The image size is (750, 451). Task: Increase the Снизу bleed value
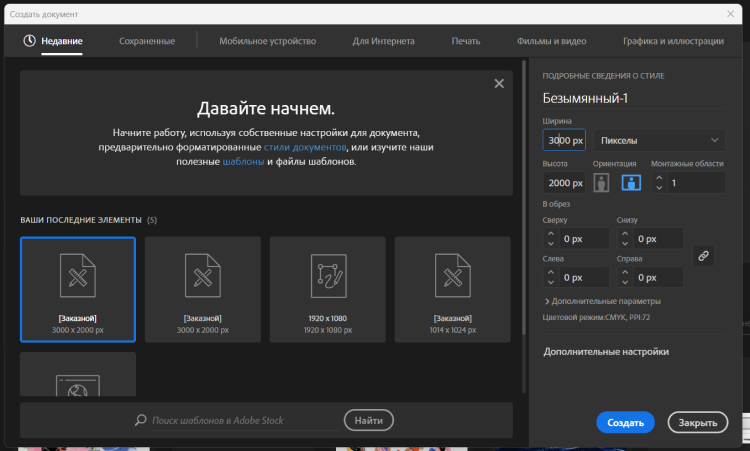(625, 233)
